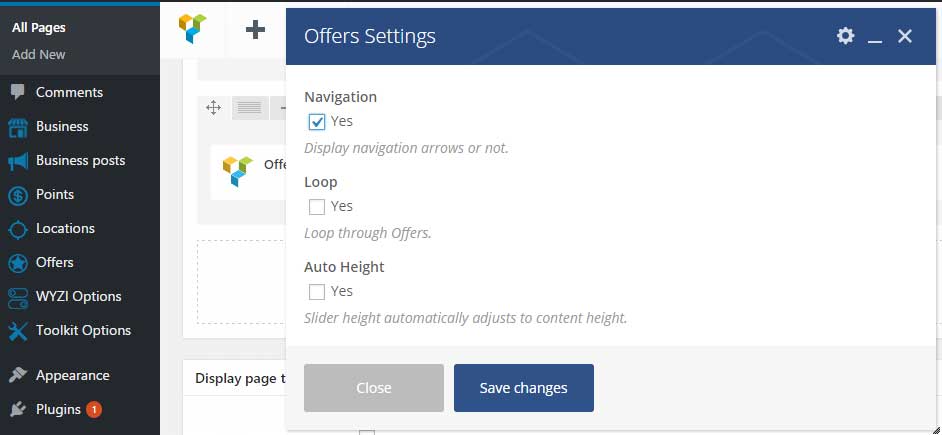942x435 pixels.
Task: Click the Save changes button
Action: point(524,388)
